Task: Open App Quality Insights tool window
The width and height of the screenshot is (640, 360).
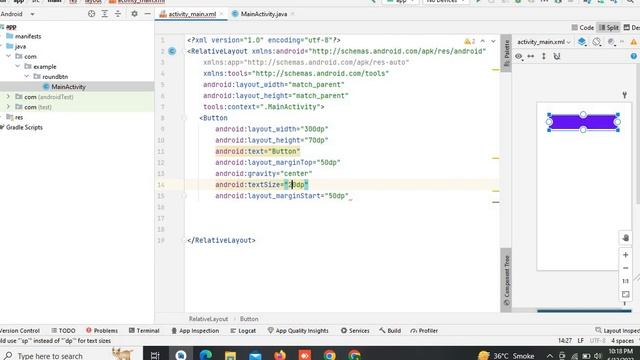Action: tap(298, 331)
